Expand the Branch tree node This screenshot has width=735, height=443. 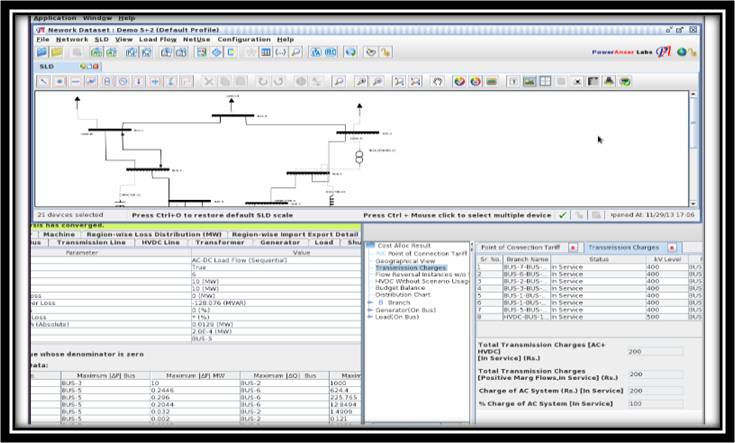pyautogui.click(x=370, y=302)
